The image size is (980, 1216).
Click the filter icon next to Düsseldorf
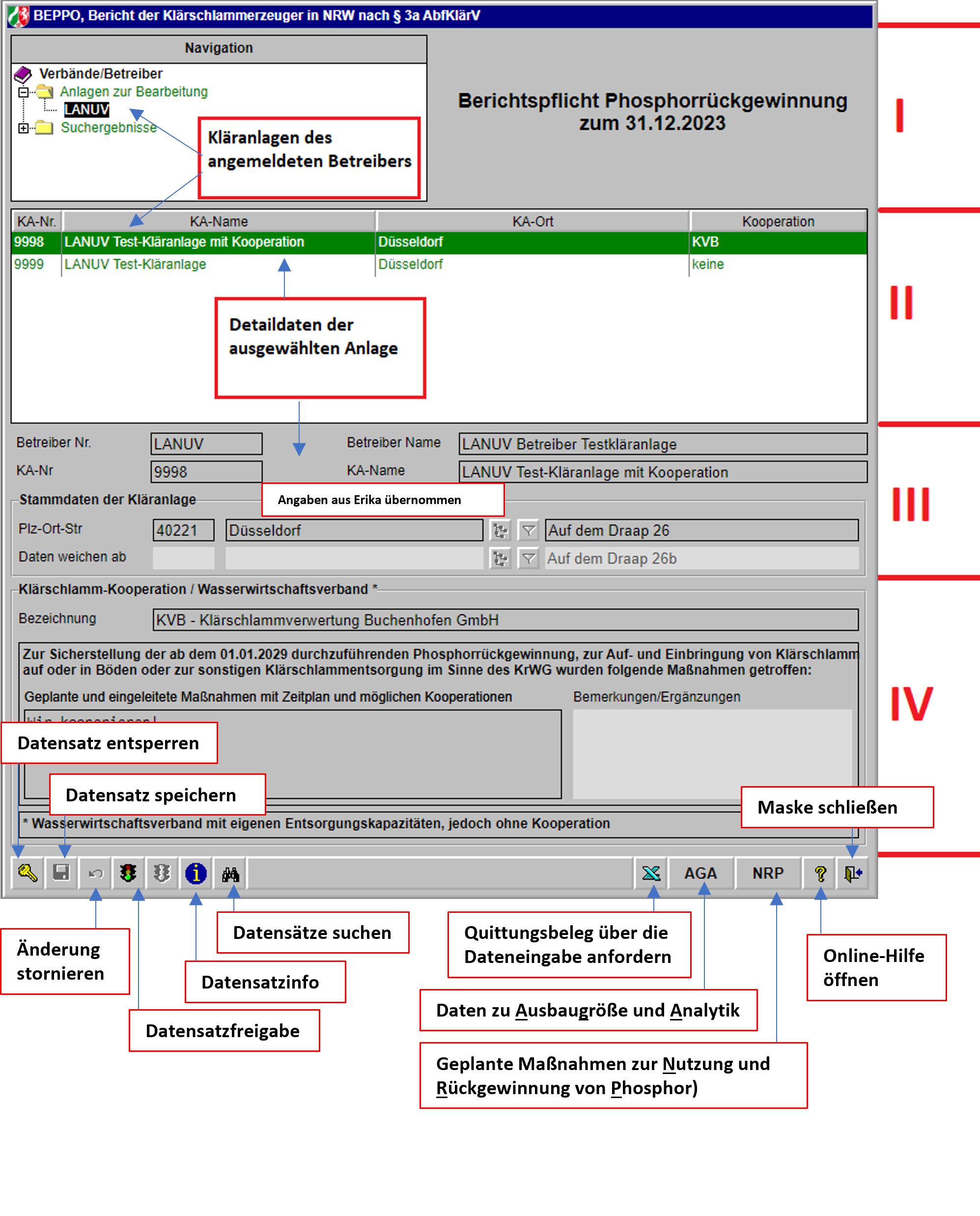click(529, 530)
